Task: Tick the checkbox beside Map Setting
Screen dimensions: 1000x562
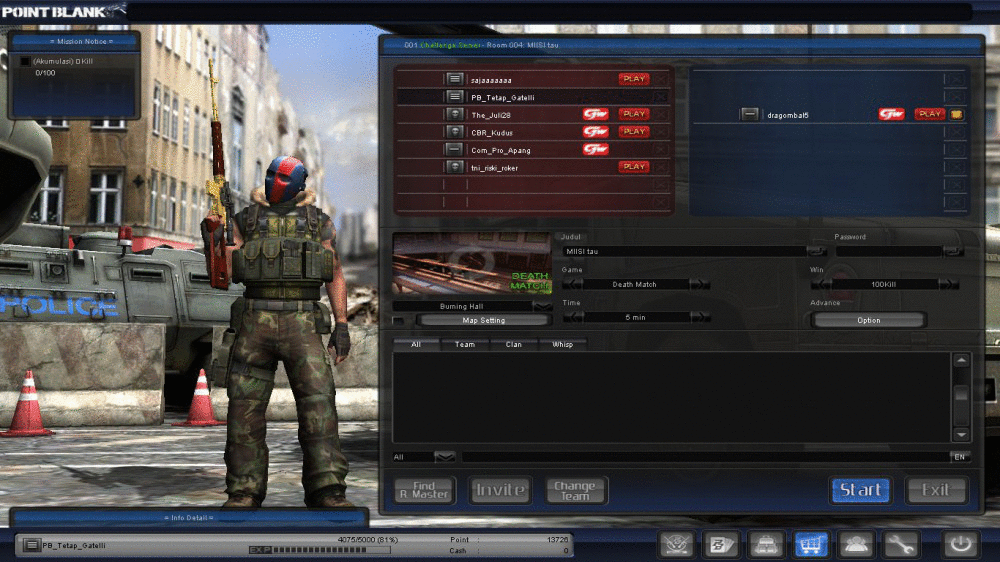Action: [x=399, y=320]
